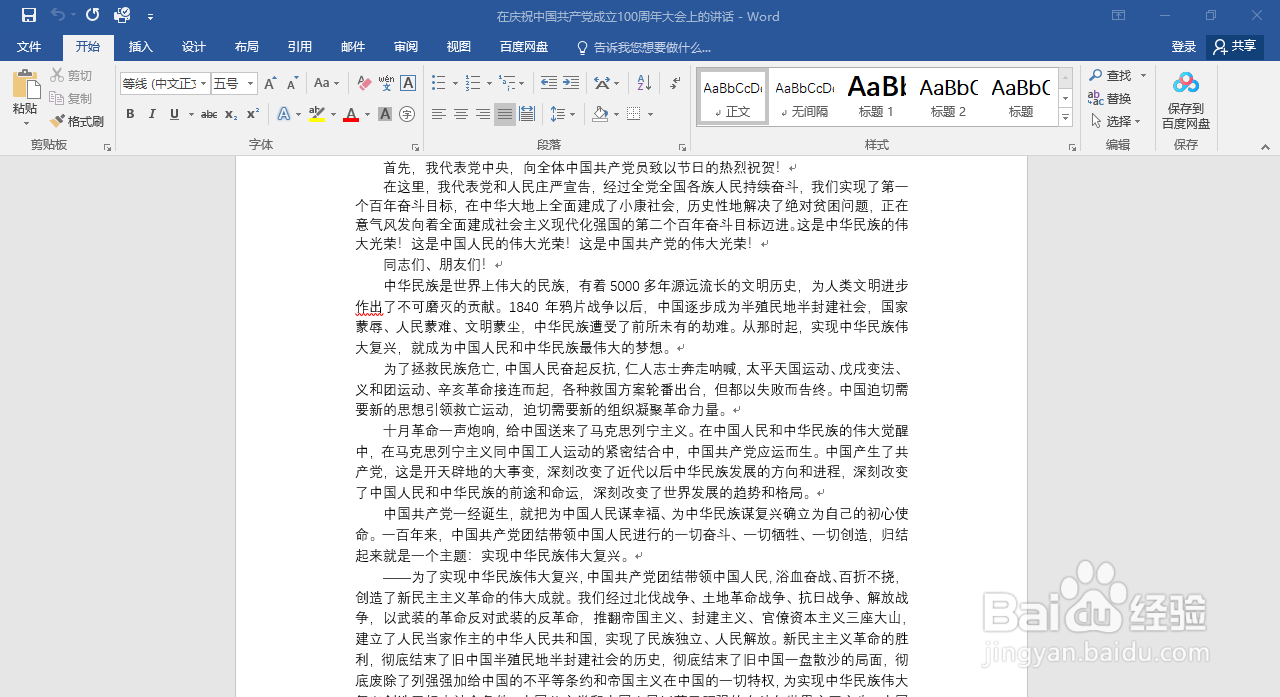Apply the 无间隔 no-spacing style
The image size is (1280, 697).
coord(805,97)
